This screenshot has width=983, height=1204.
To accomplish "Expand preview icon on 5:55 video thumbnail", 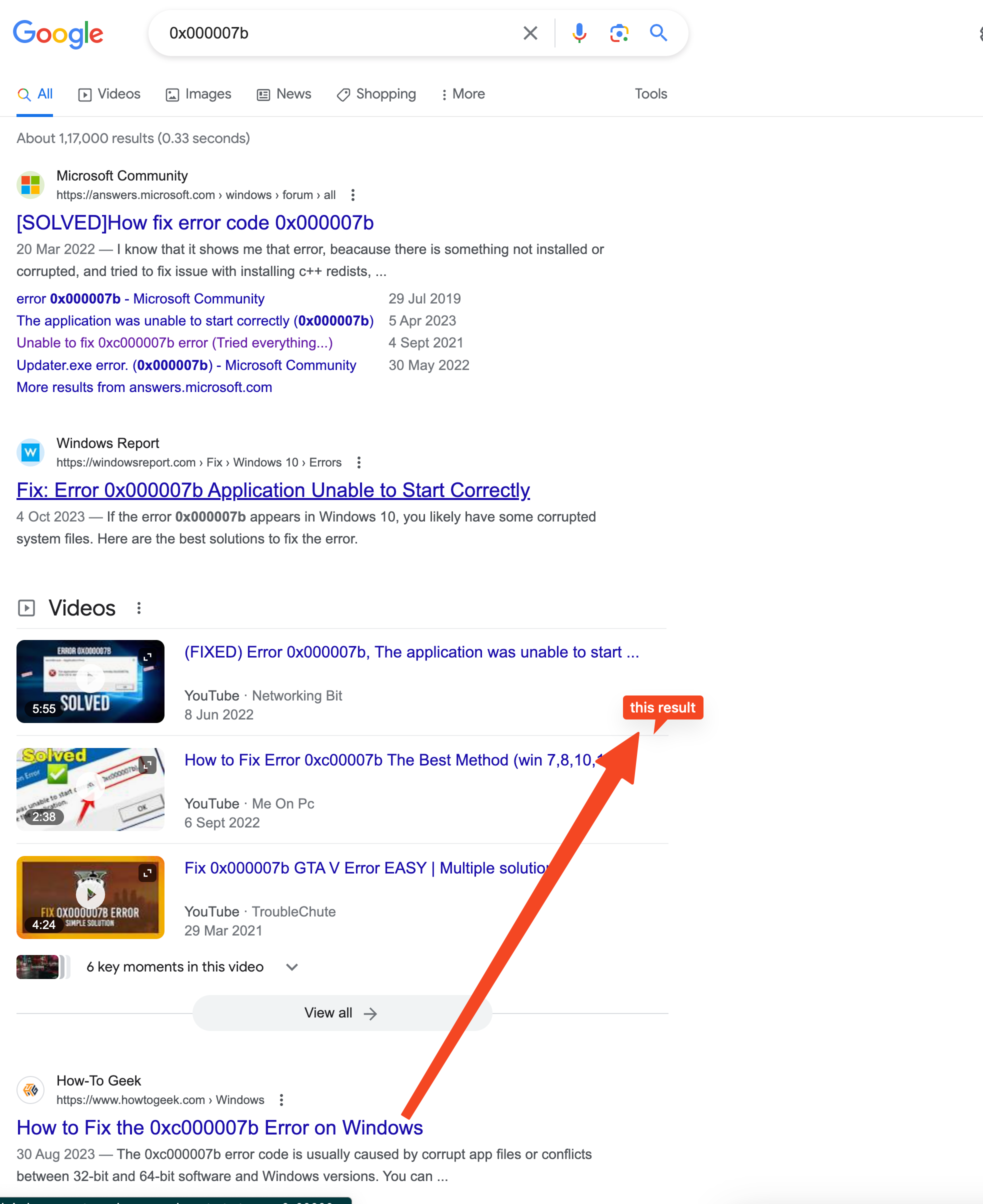I will [147, 657].
